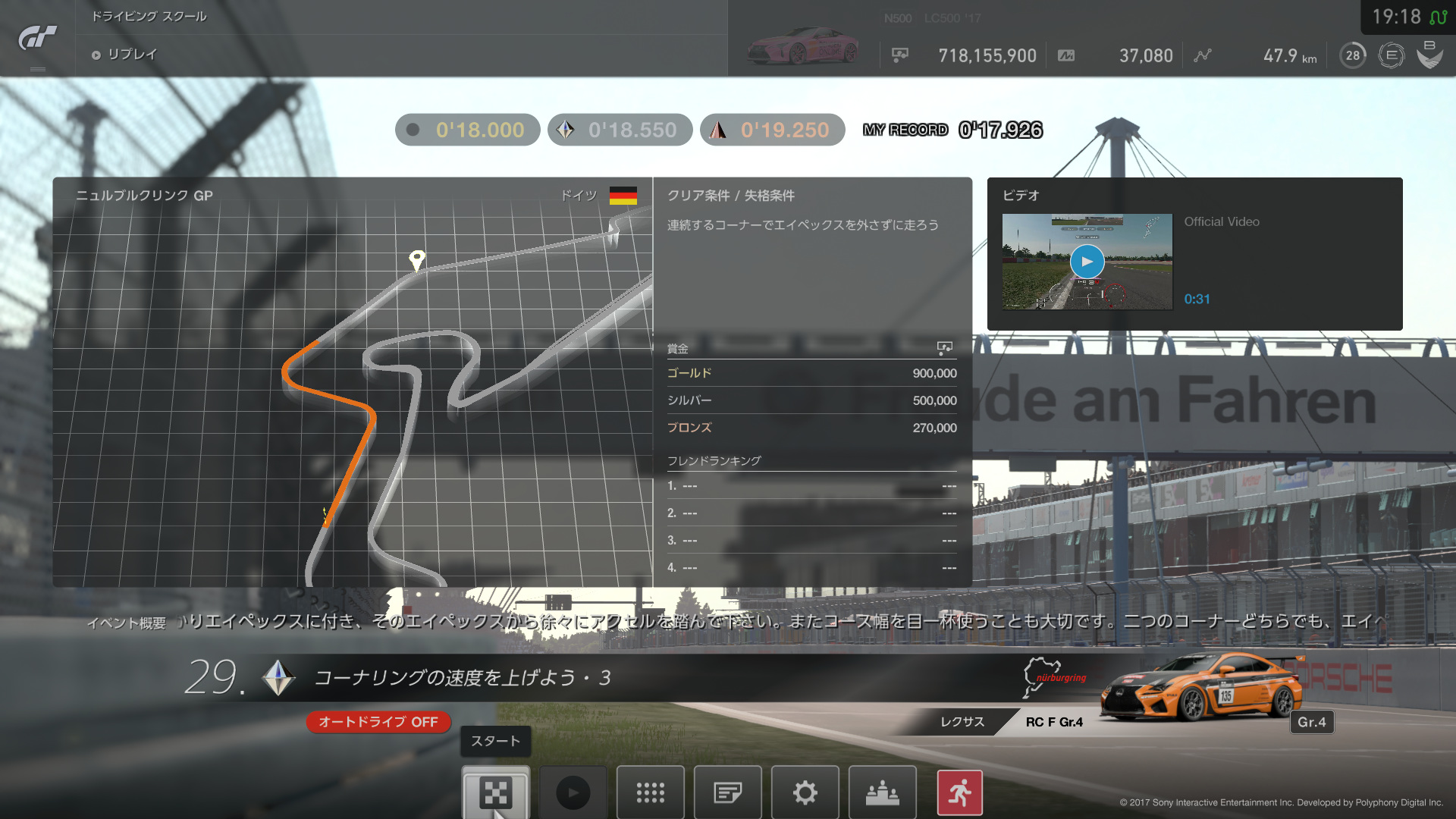This screenshot has height=819, width=1456.
Task: Click friend ranking row 1
Action: (811, 486)
